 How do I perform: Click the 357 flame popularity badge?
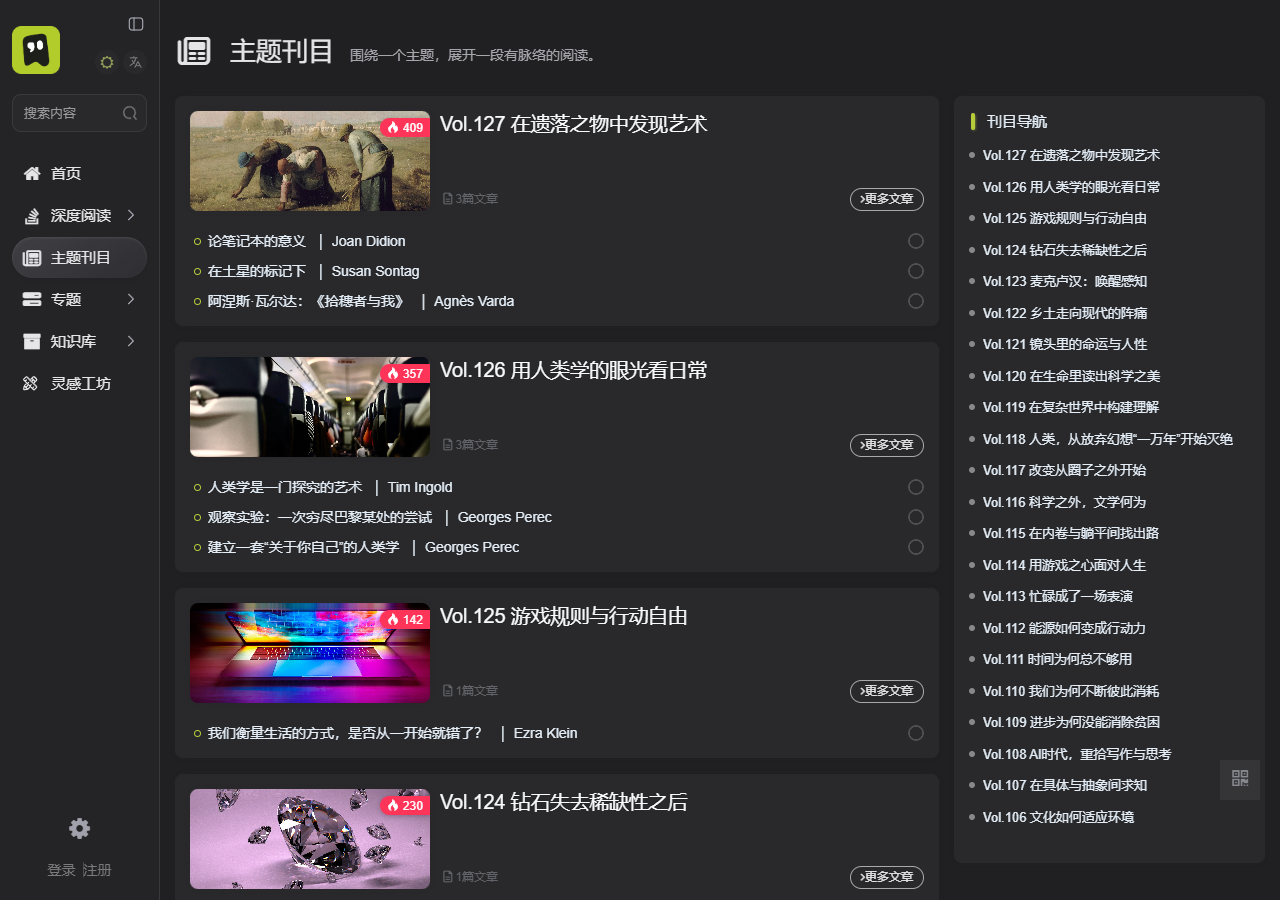pos(405,374)
